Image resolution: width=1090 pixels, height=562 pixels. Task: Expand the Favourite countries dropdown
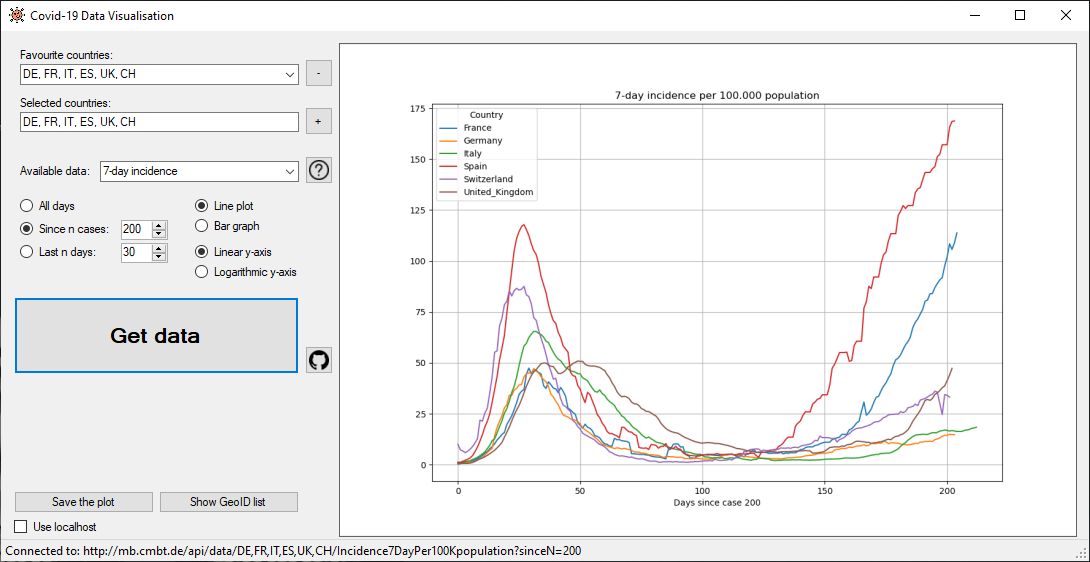click(290, 74)
